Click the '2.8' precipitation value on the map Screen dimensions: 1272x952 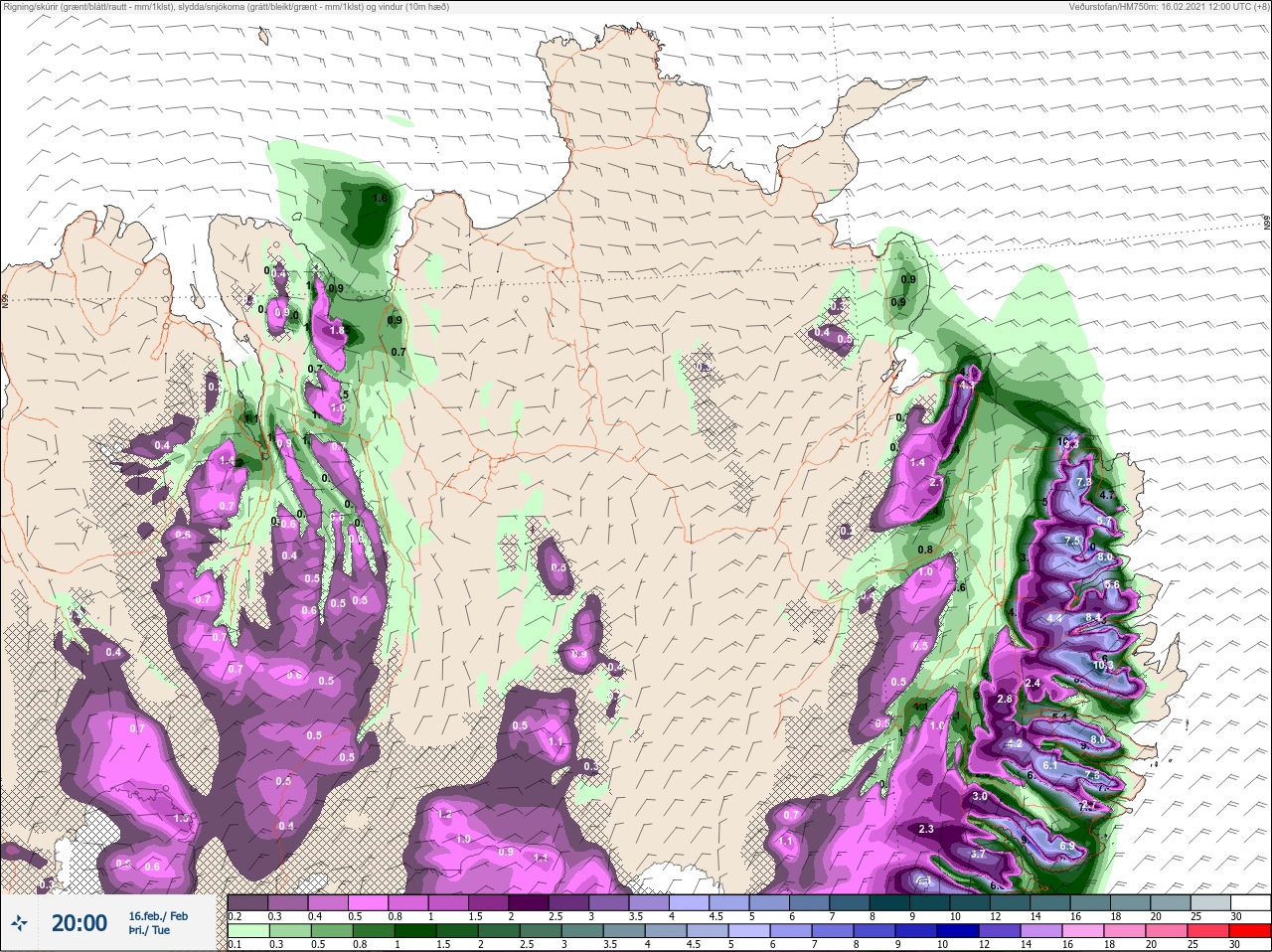click(1005, 700)
